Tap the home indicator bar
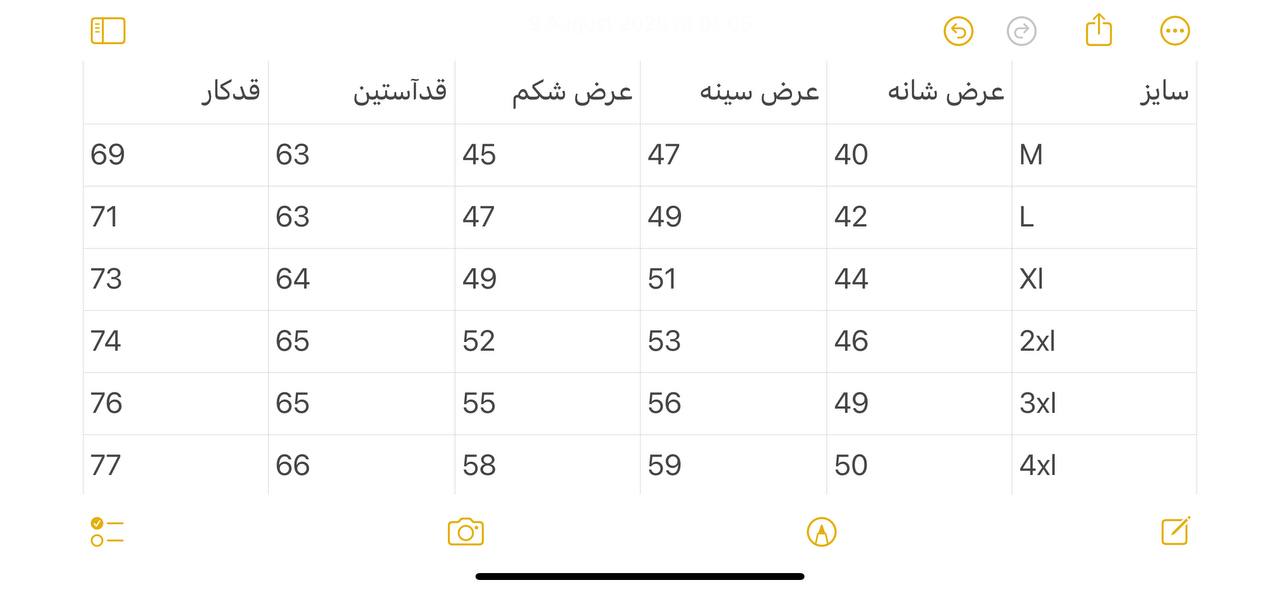Image resolution: width=1280 pixels, height=591 pixels. [x=640, y=576]
